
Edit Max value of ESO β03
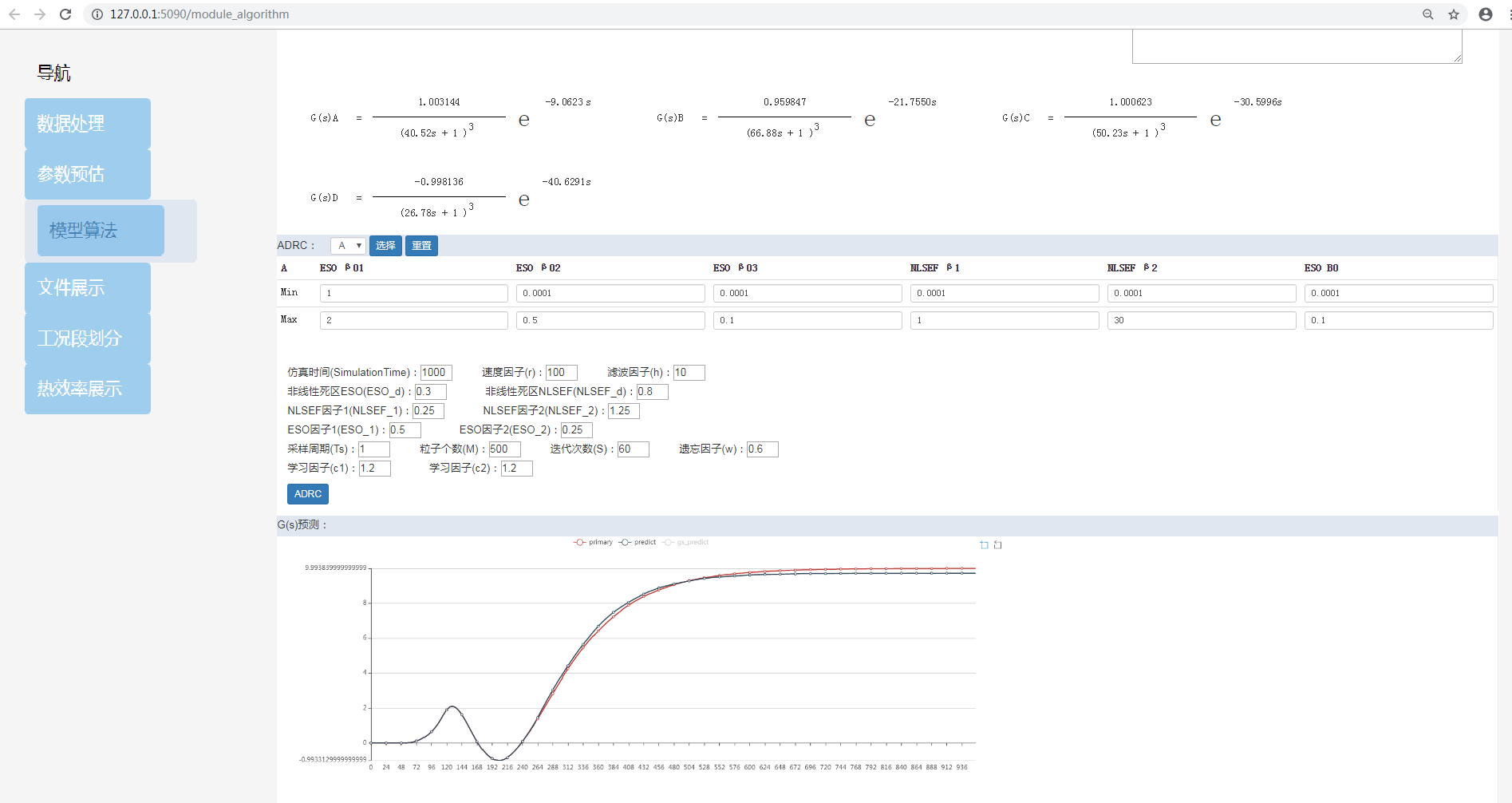pyautogui.click(x=807, y=320)
